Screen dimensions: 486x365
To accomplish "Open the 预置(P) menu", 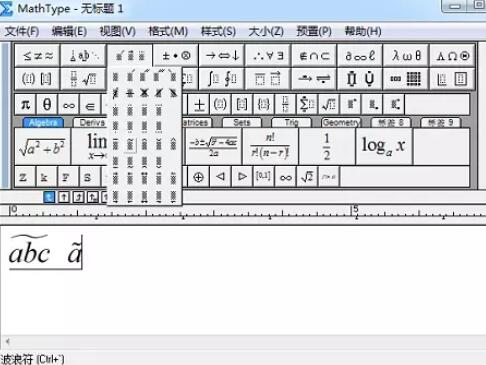I will (x=314, y=31).
